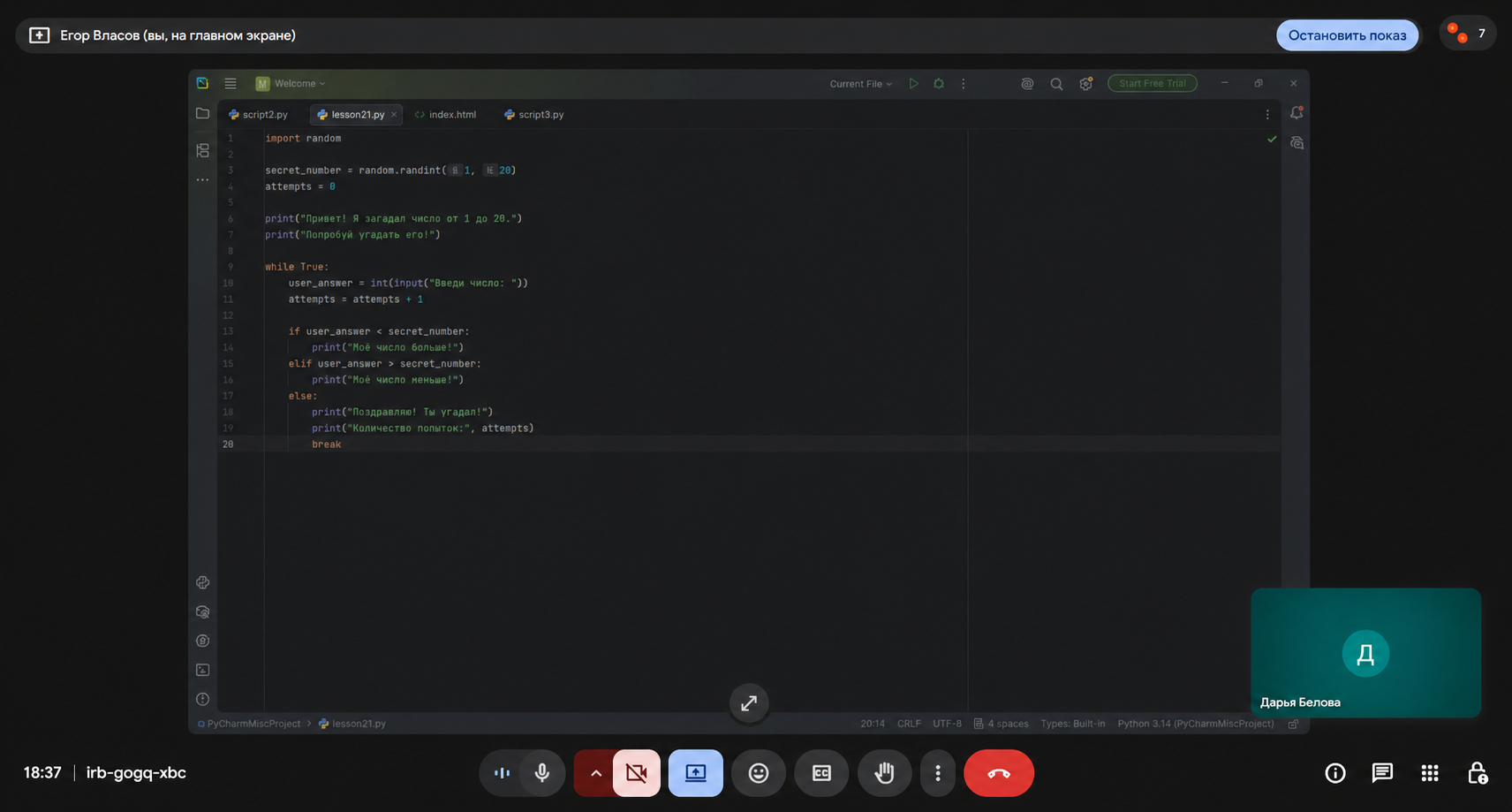Raise hand in the meeting
This screenshot has height=812, width=1512.
click(884, 773)
